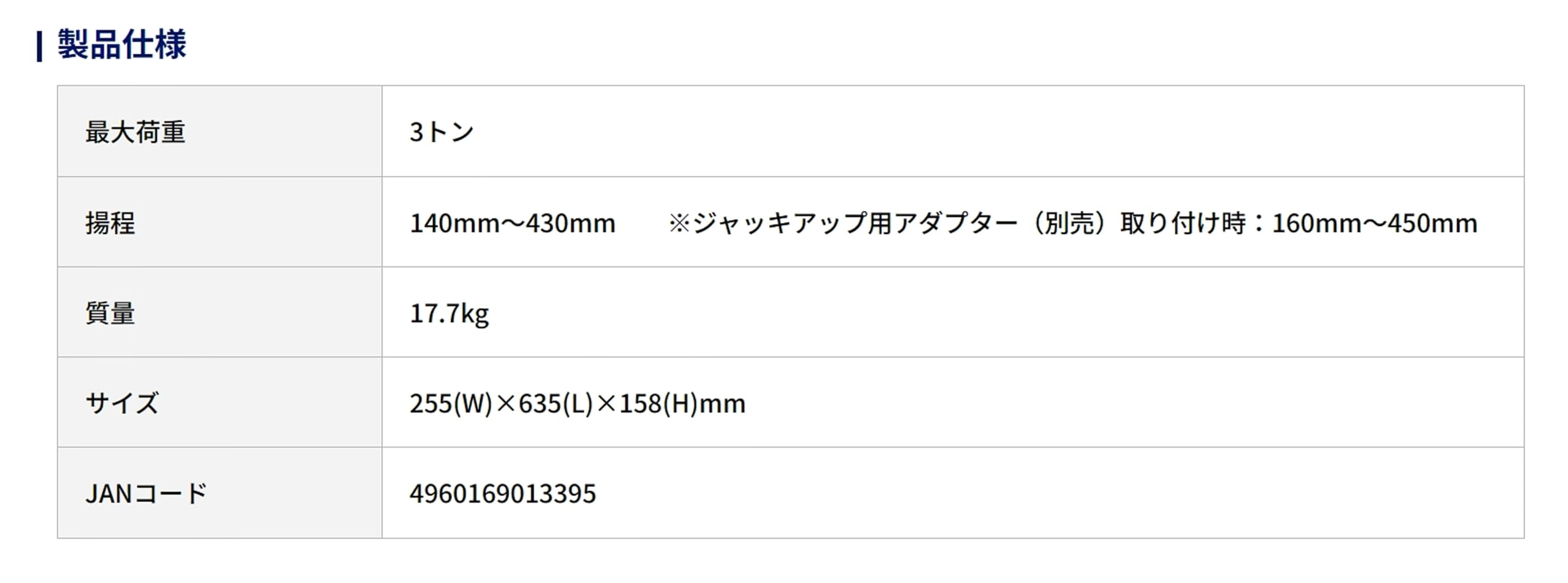
Task: Click the 635(L) length dimension
Action: pos(556,404)
